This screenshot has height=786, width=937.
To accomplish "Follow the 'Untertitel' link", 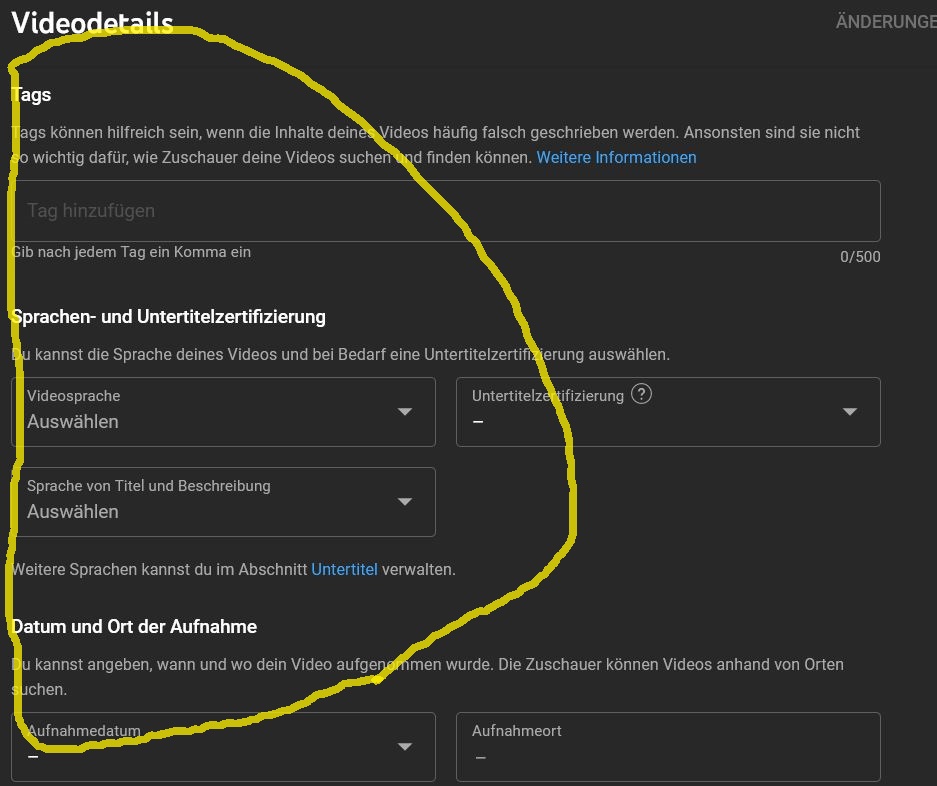I will pos(344,569).
